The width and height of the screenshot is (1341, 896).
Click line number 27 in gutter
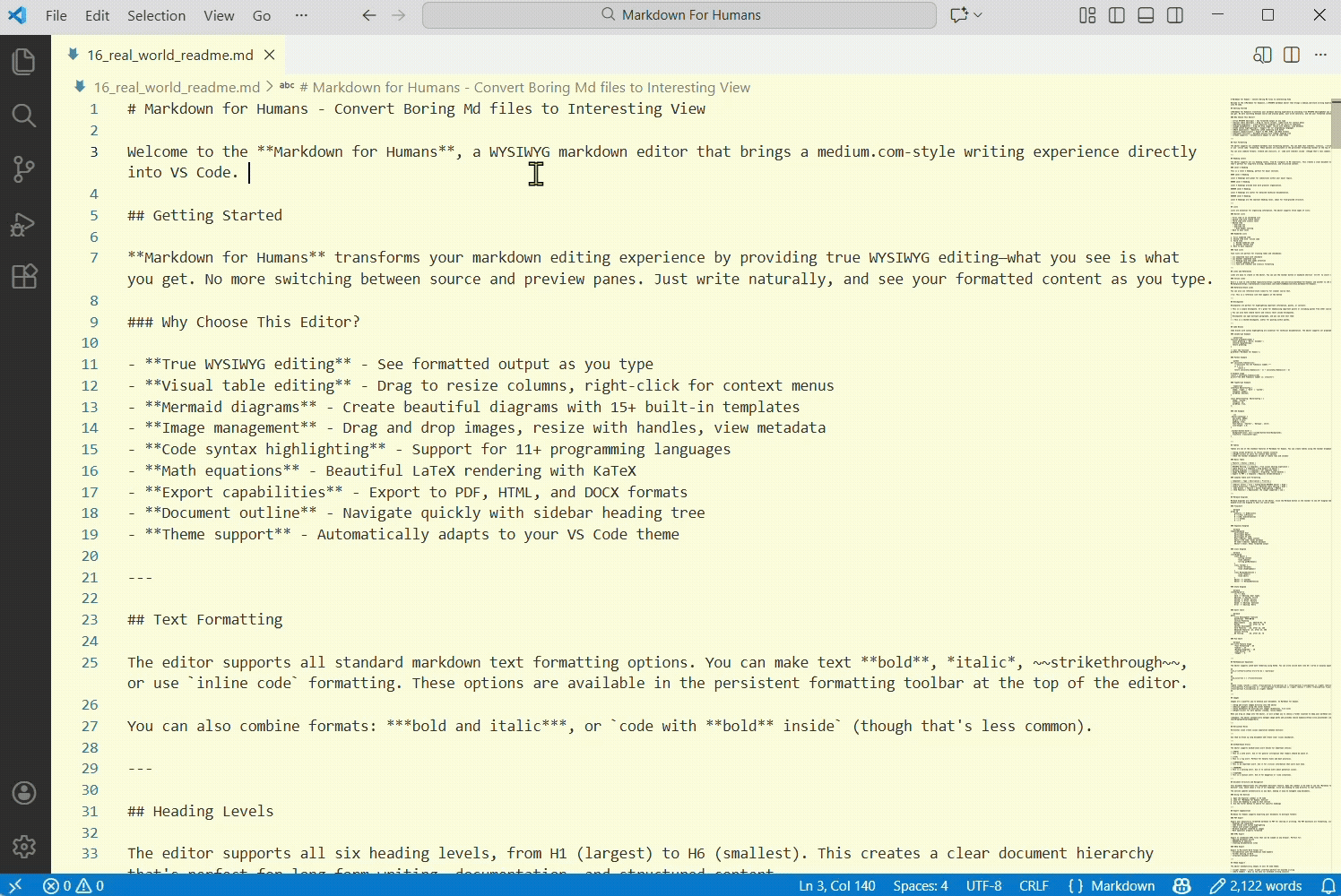pos(90,726)
